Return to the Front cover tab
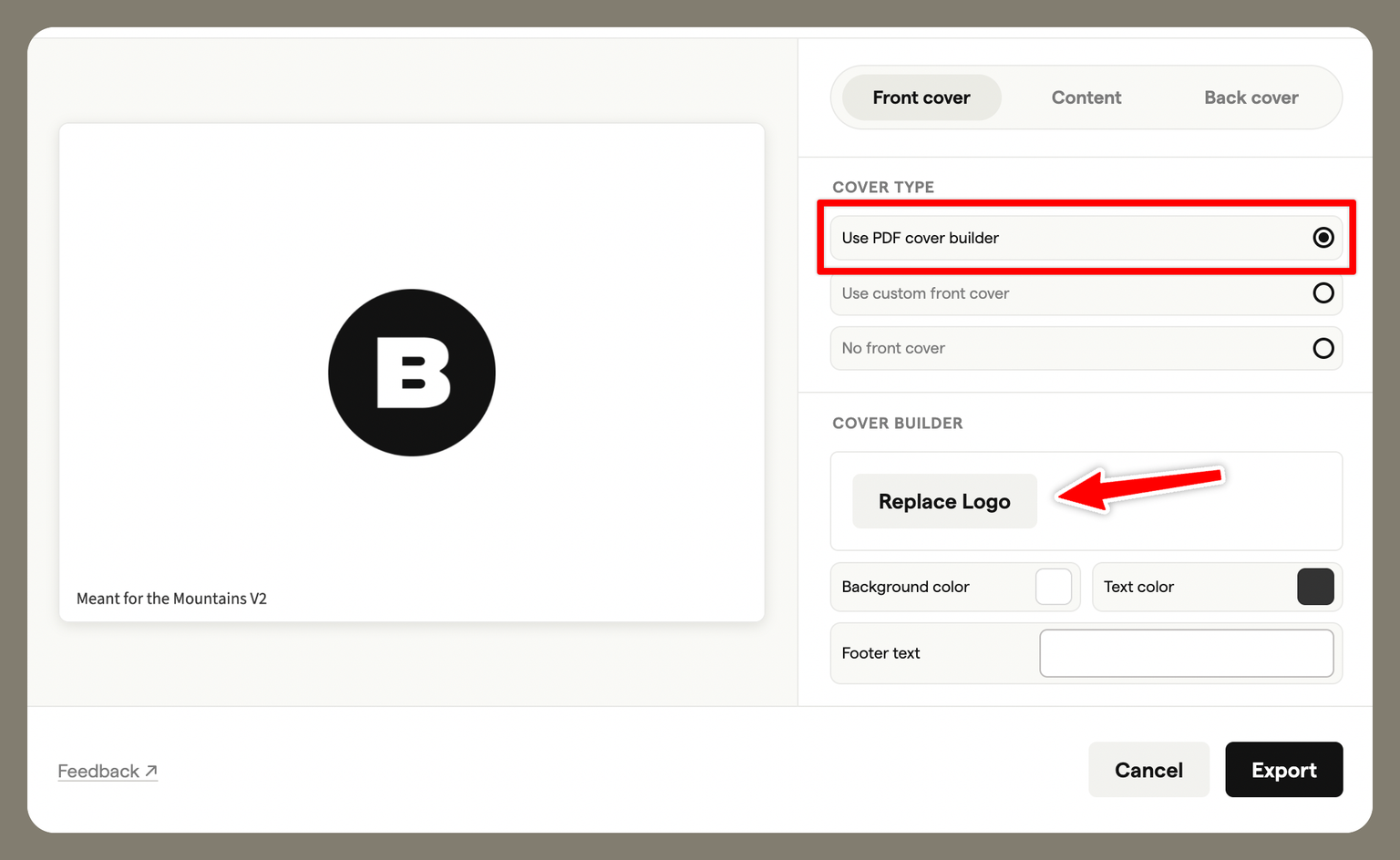The image size is (1400, 860). [x=921, y=97]
